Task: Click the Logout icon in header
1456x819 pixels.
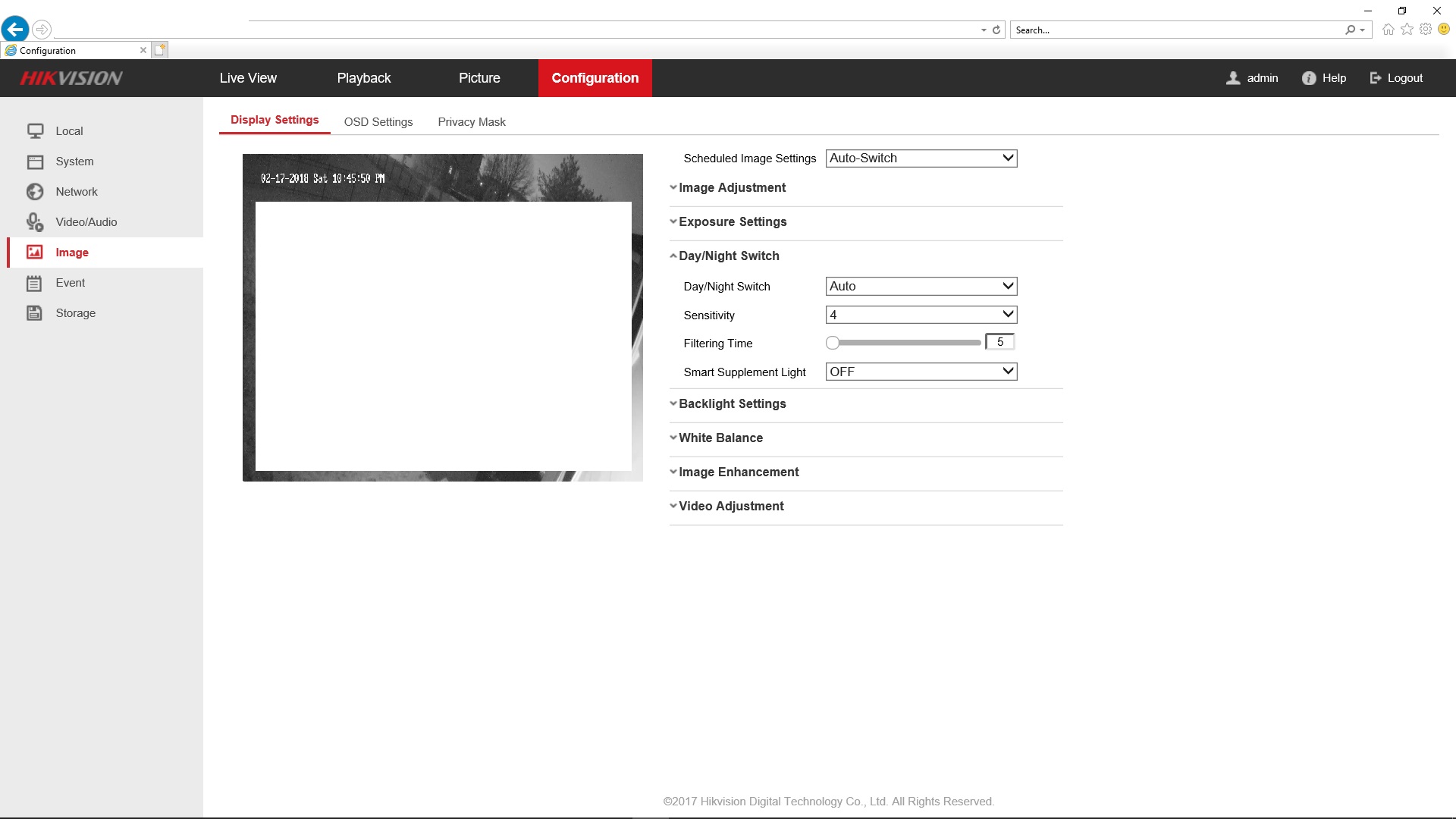Action: click(x=1376, y=78)
